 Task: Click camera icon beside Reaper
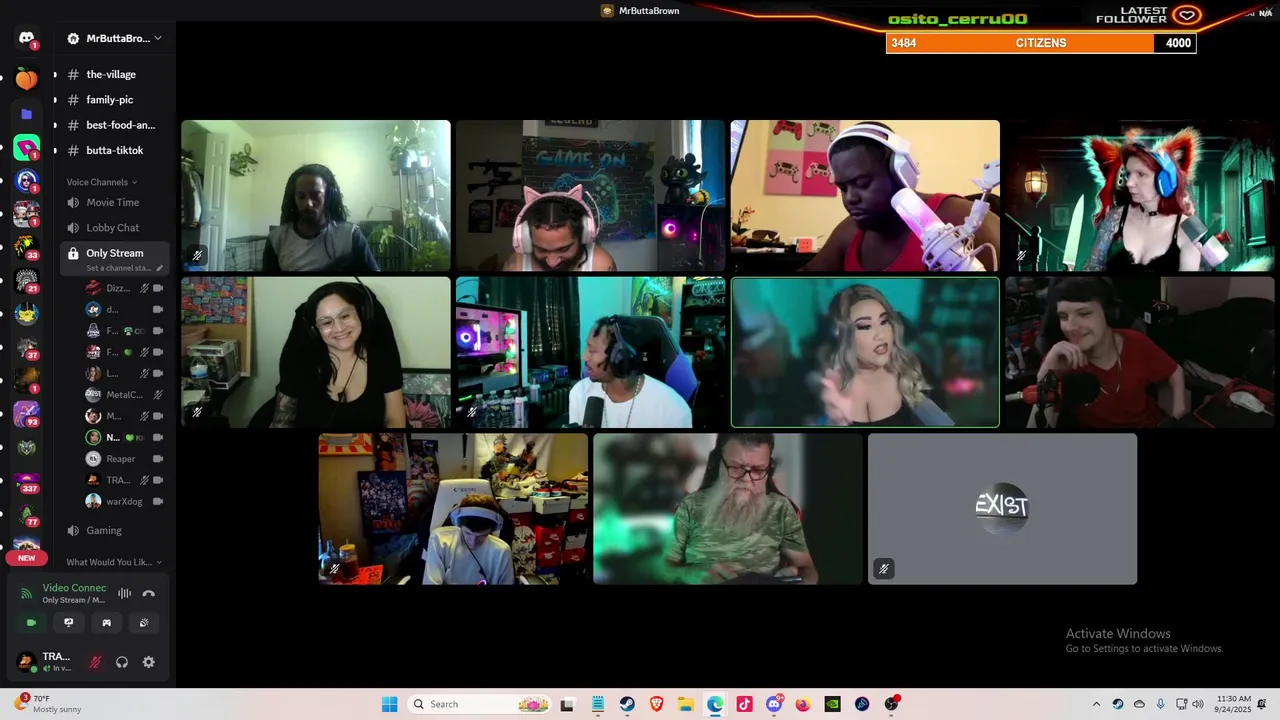158,459
